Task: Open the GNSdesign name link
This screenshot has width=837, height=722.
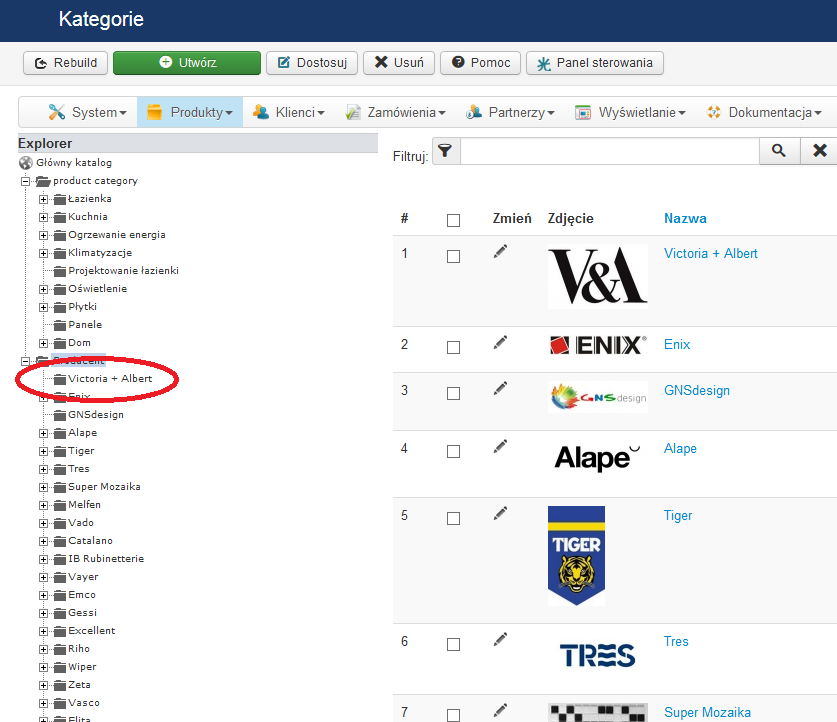Action: (x=697, y=391)
